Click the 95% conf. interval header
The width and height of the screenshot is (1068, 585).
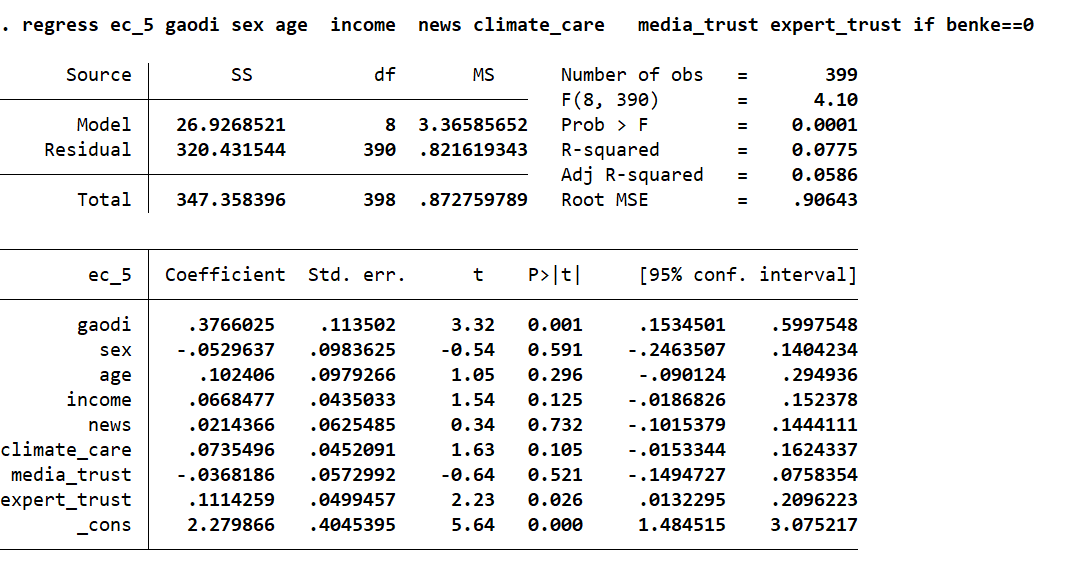[x=747, y=275]
